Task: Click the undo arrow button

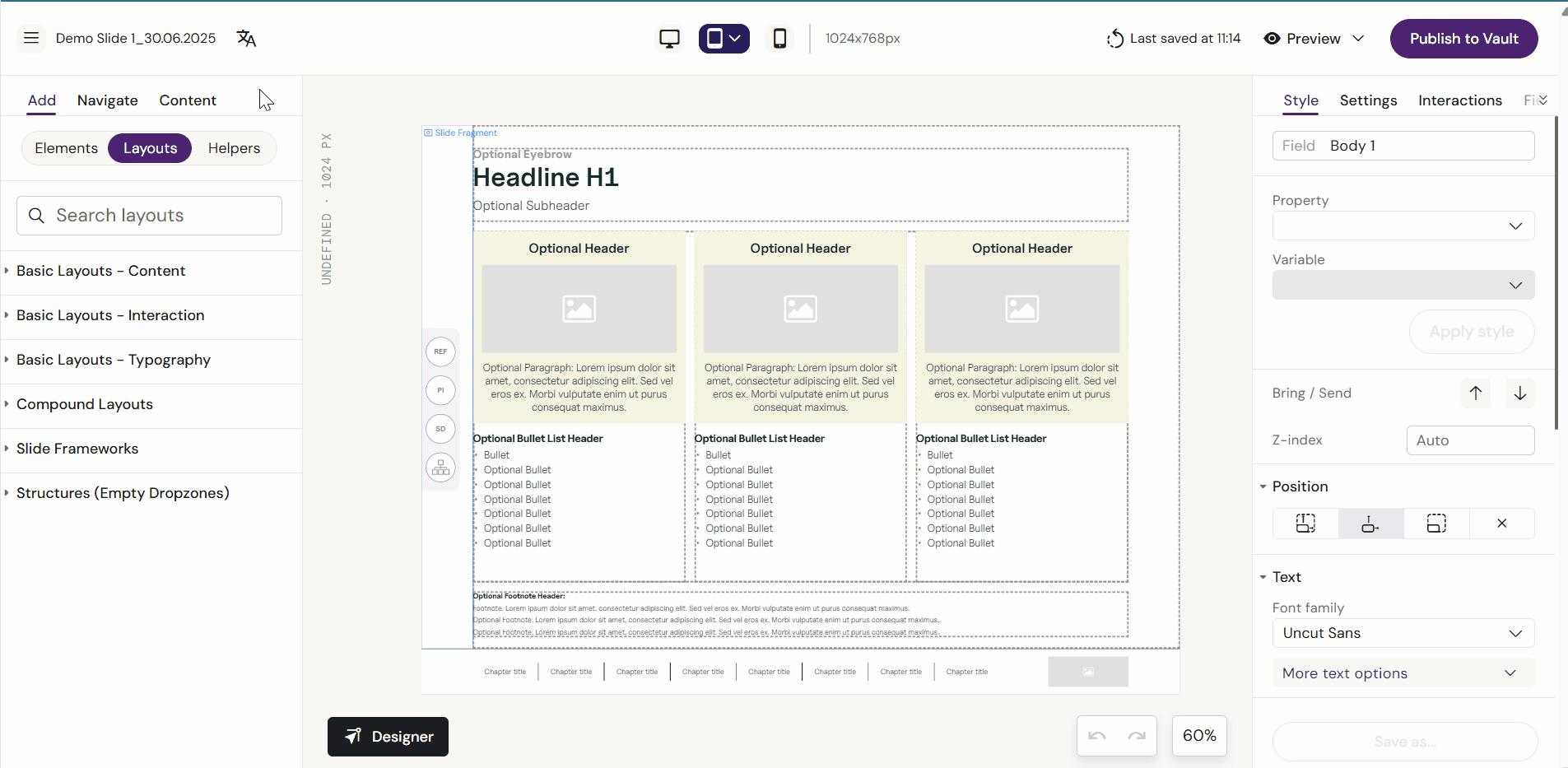Action: (1097, 736)
